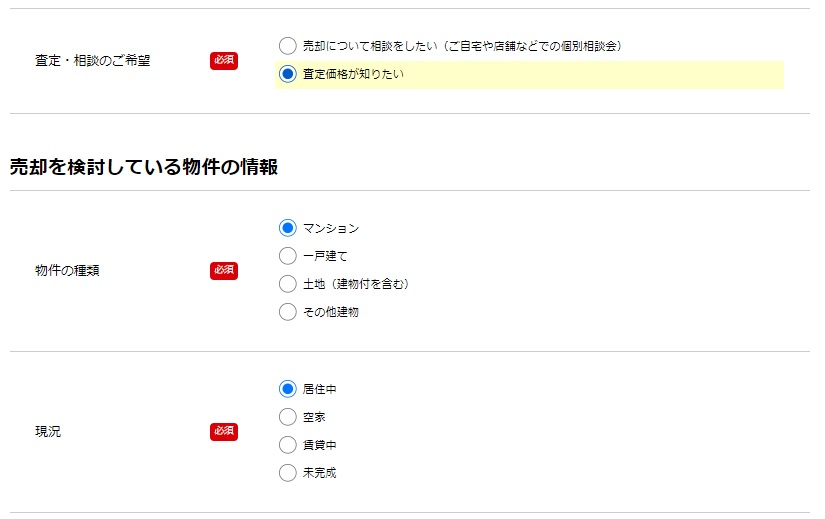Choose 一戸建て as property type

coord(287,256)
